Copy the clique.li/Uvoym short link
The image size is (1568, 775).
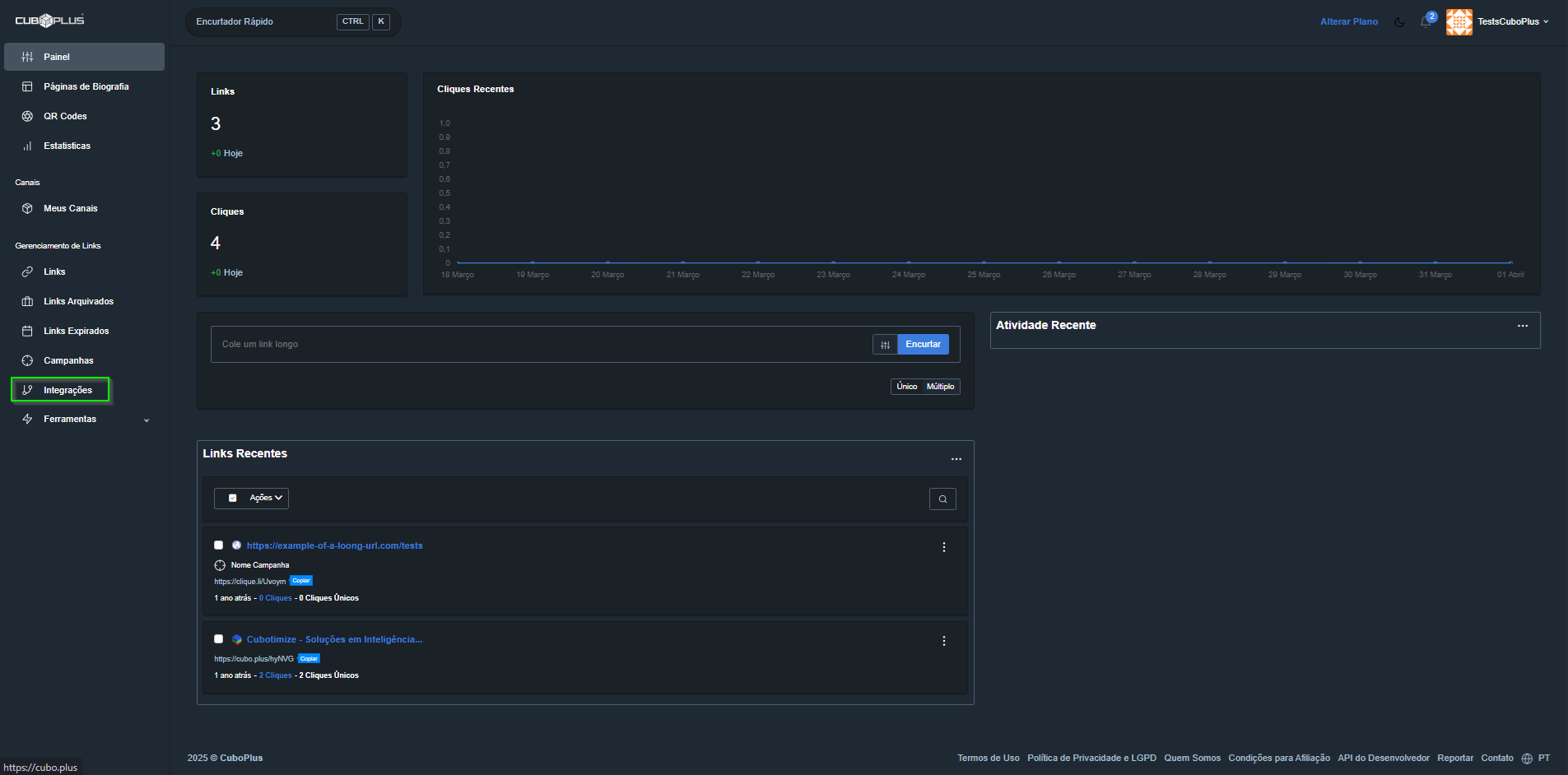pos(301,581)
